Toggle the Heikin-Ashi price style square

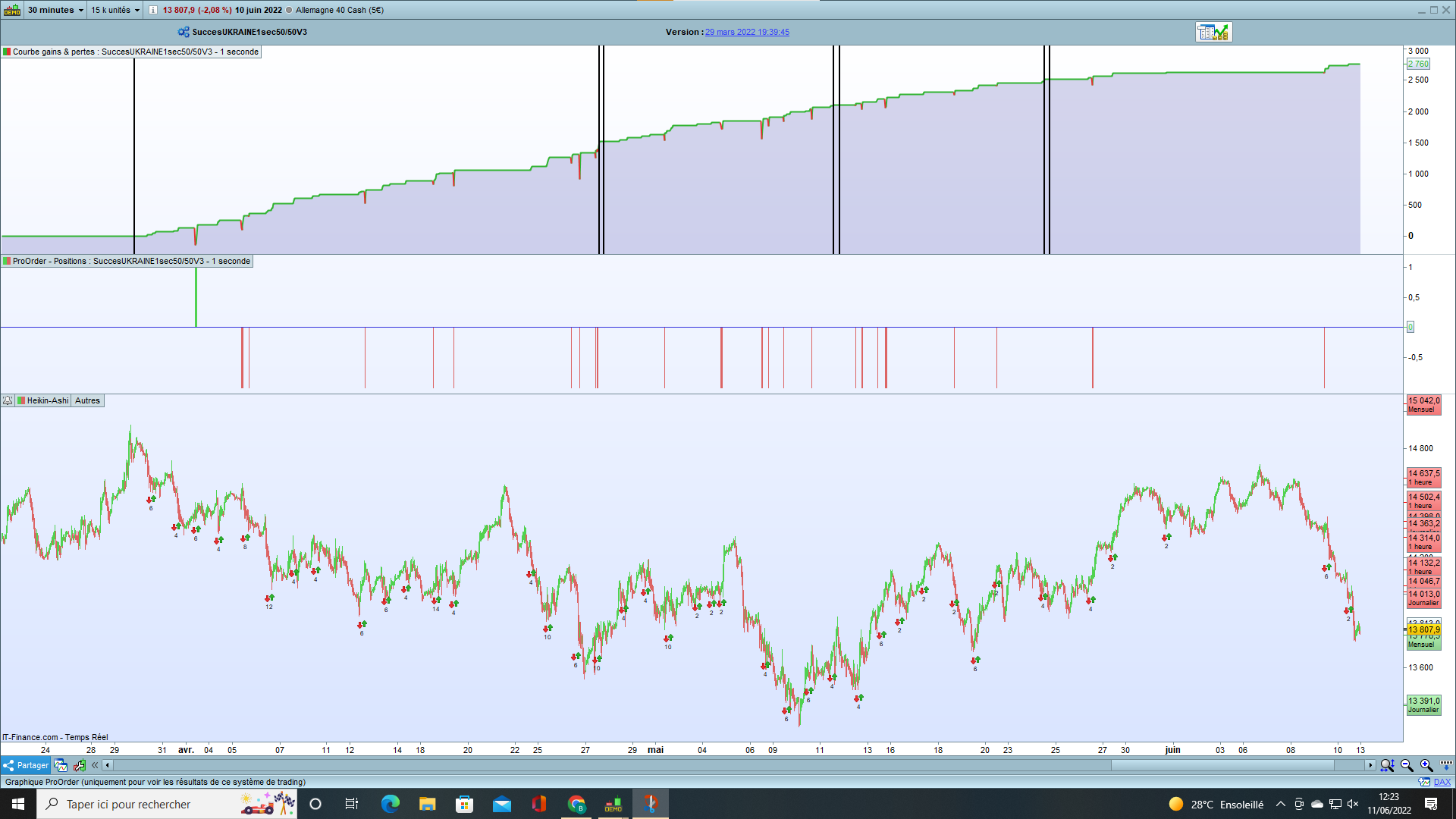tap(22, 400)
